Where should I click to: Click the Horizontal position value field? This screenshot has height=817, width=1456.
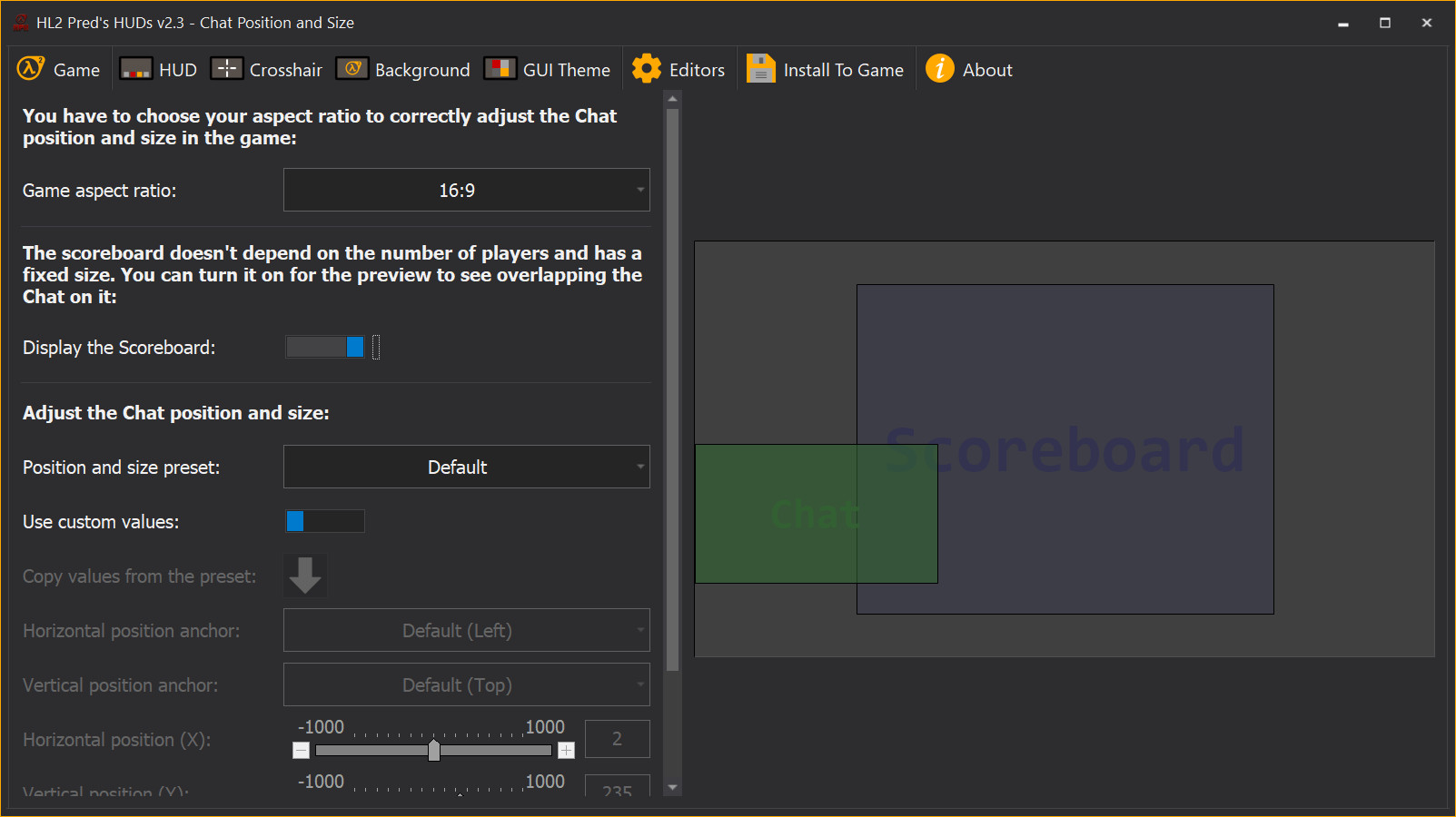coord(617,739)
